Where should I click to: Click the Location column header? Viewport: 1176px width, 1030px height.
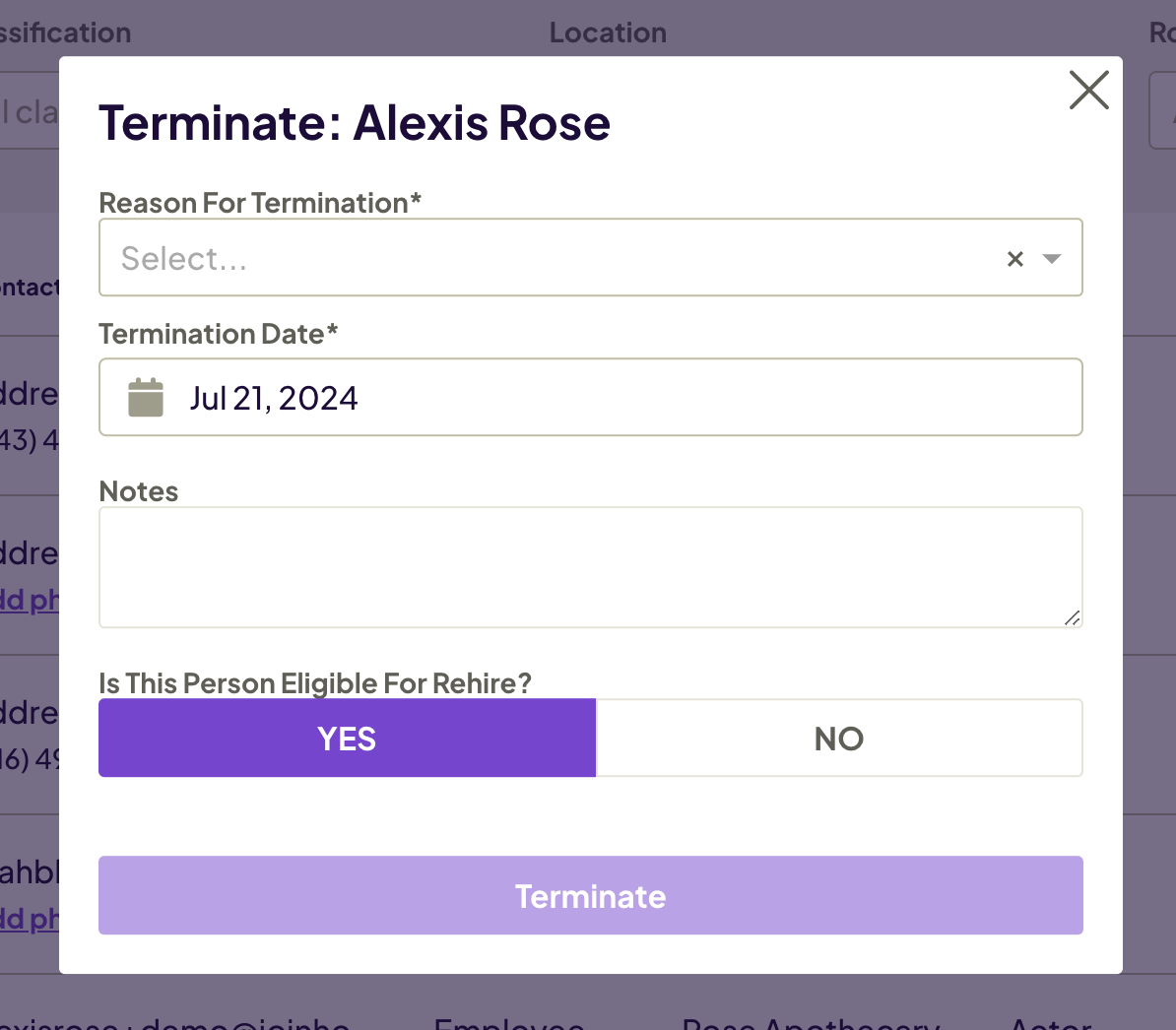608,32
